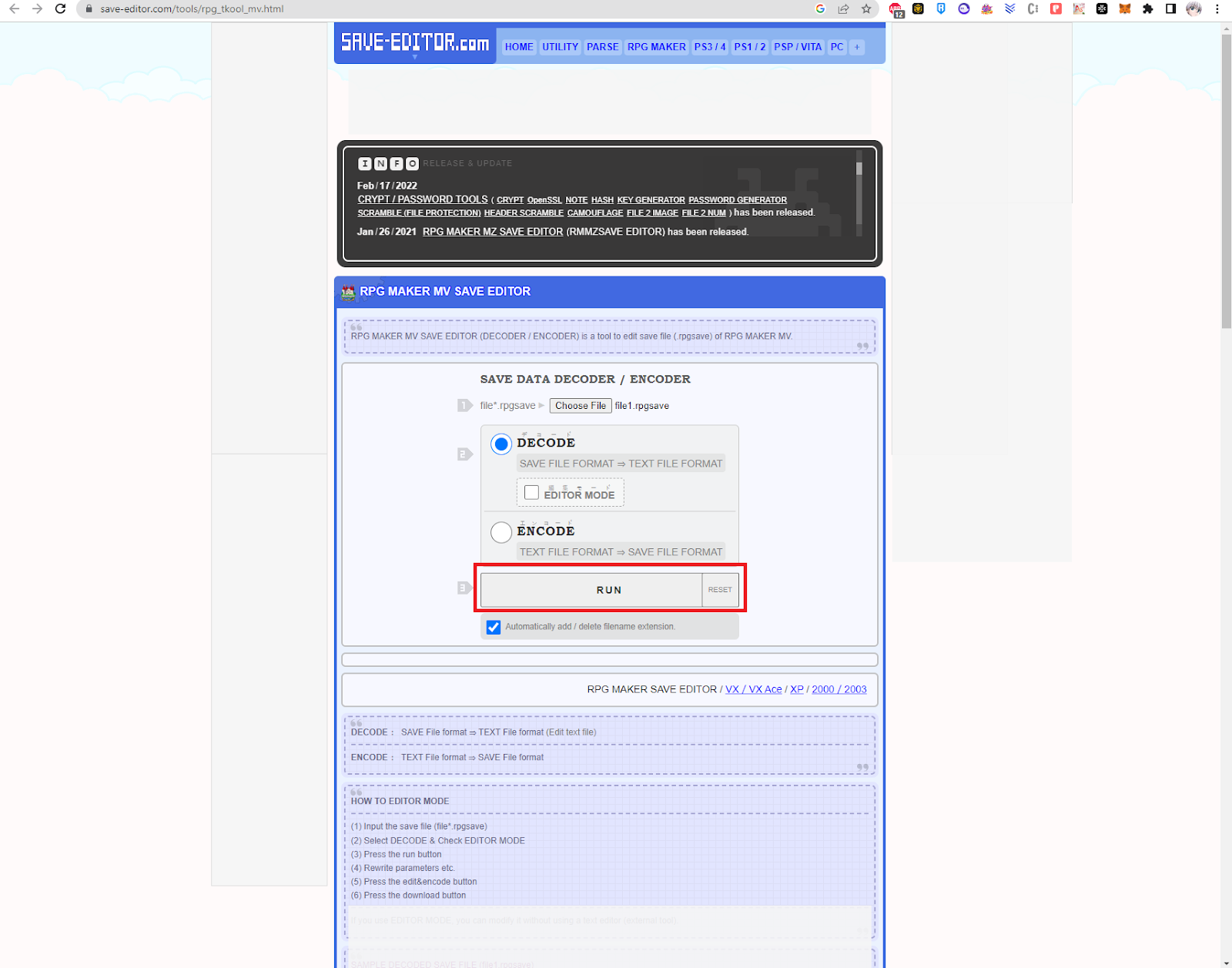The height and width of the screenshot is (968, 1232).
Task: Open the blue stacked-chevrons extension icon
Action: tap(1010, 9)
